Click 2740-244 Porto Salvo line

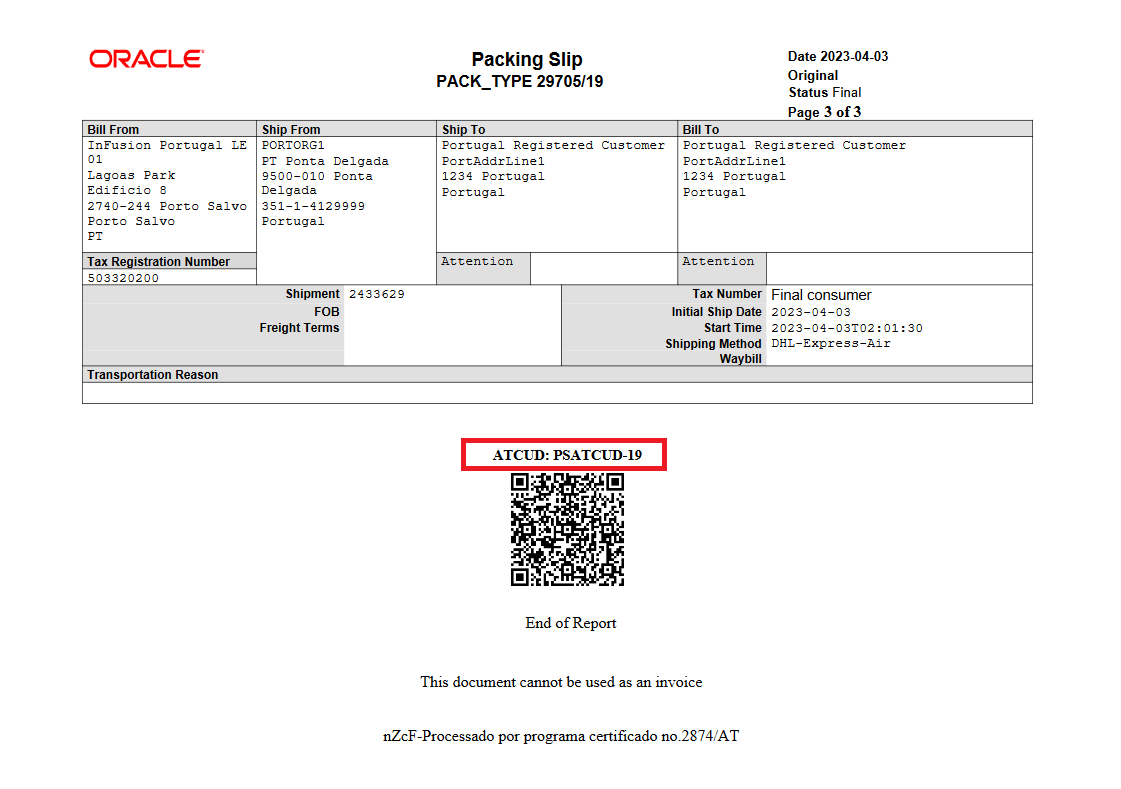pos(167,206)
